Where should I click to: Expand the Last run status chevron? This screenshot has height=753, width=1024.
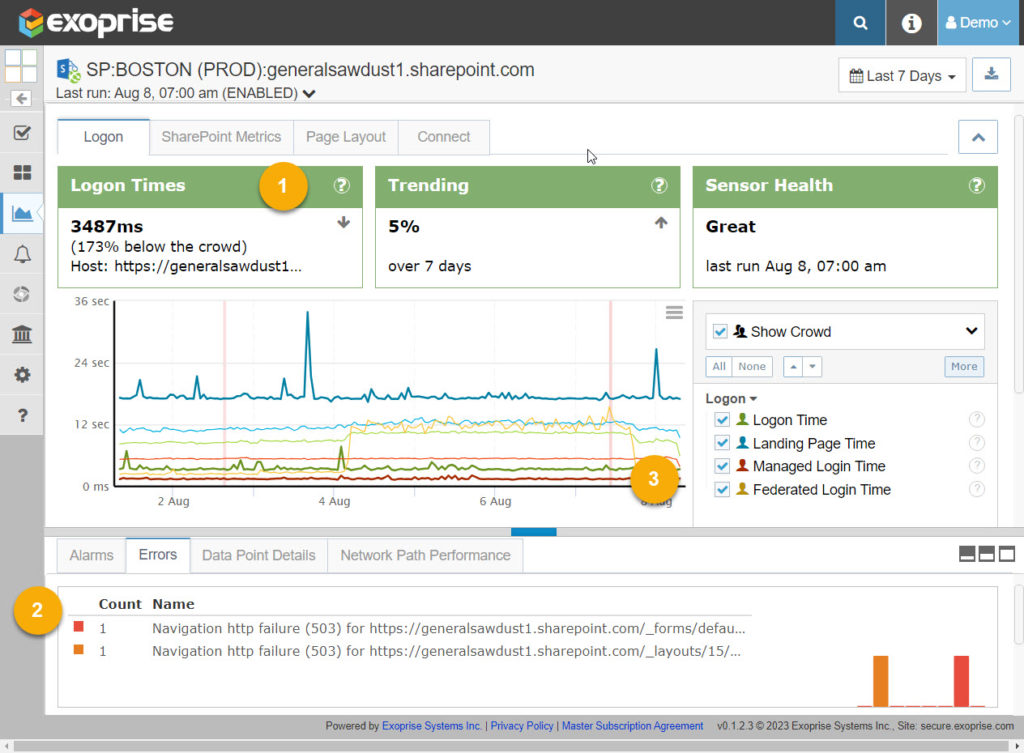click(x=309, y=94)
